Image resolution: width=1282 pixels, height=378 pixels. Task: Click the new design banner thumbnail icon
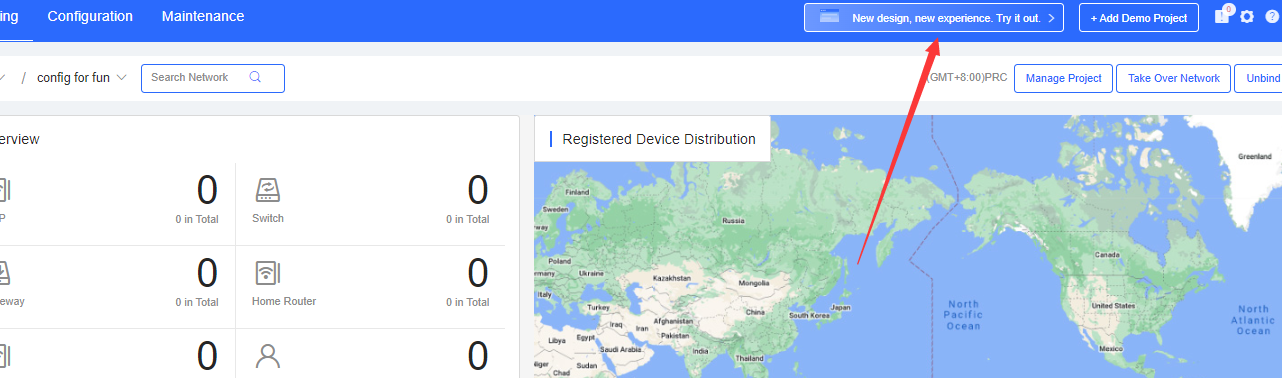point(829,17)
